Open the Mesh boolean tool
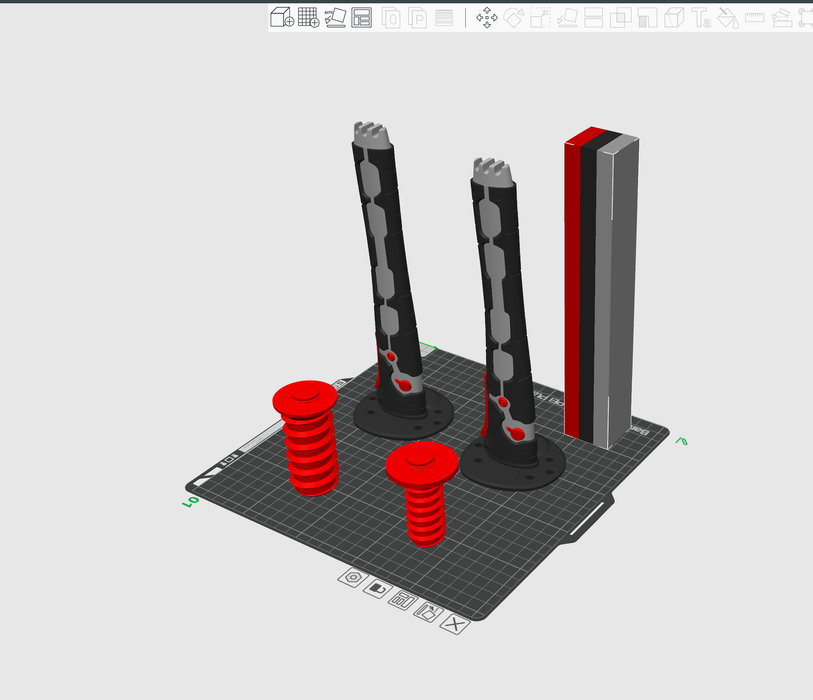 click(x=621, y=17)
